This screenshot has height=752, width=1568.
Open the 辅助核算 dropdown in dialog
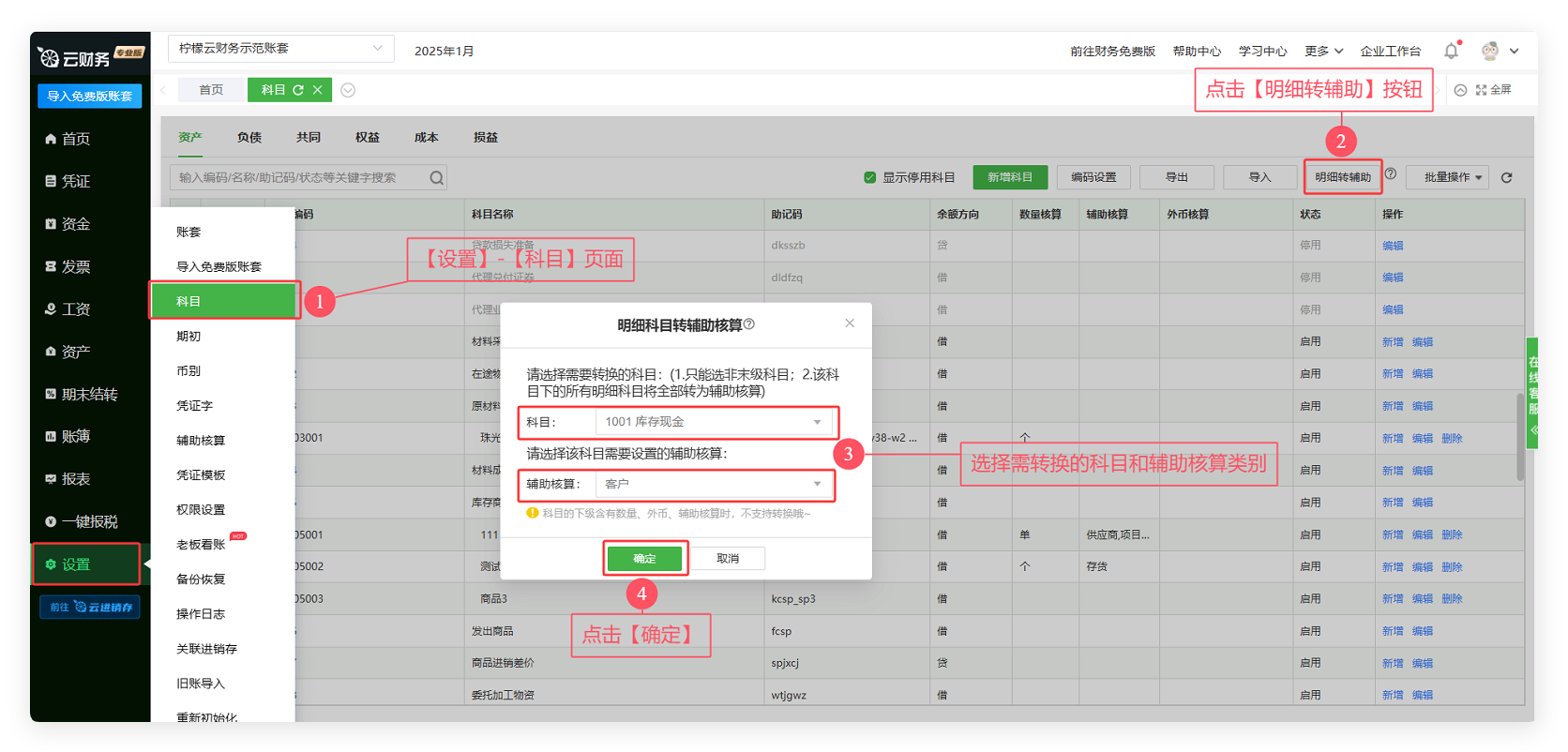click(x=713, y=484)
